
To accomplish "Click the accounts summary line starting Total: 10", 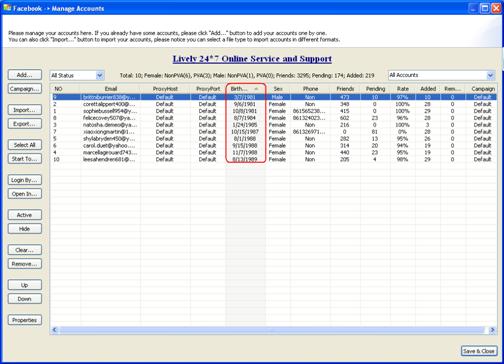I will click(247, 76).
